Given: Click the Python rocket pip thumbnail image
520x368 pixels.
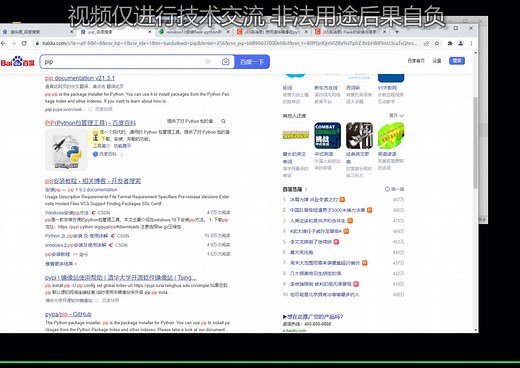Looking at the screenshot, I should point(66,150).
